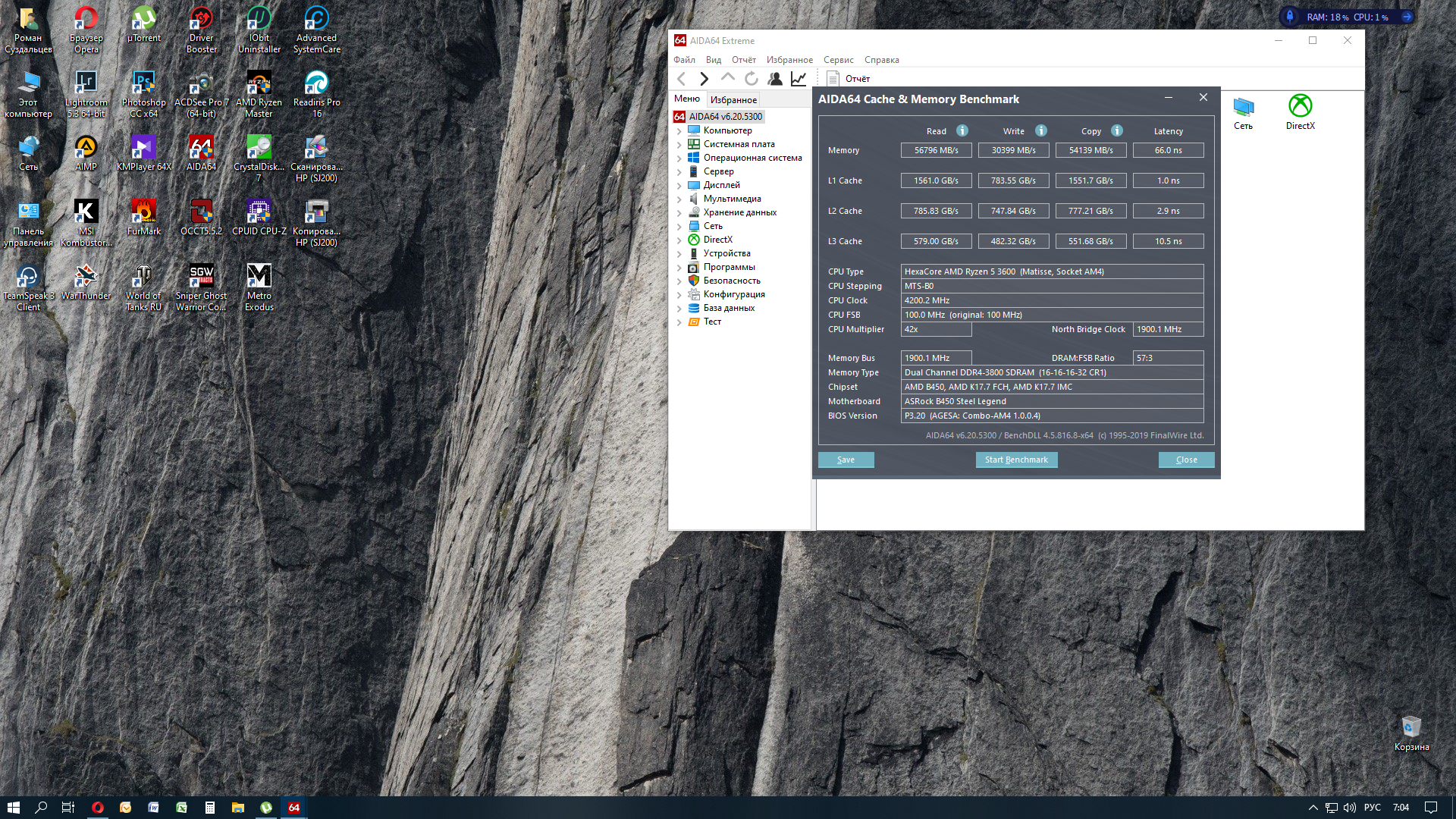The image size is (1456, 819).
Task: Expand the Системная плата tree node
Action: coord(679,145)
